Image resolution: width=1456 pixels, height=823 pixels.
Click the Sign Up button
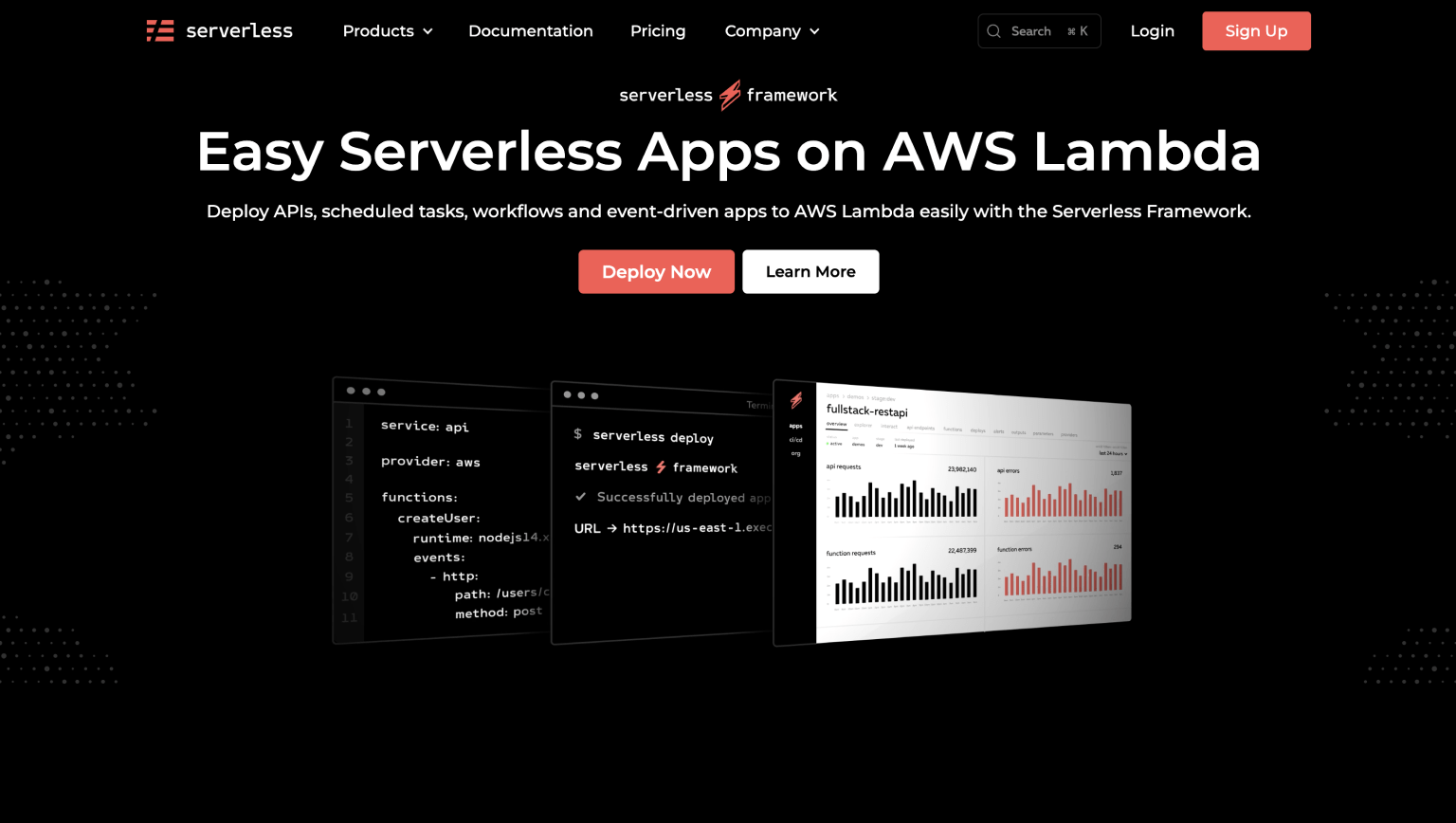click(1256, 31)
